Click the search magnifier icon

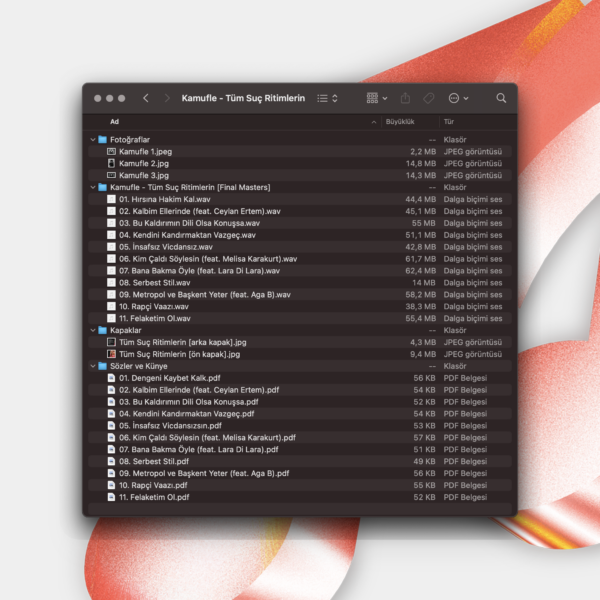[x=501, y=99]
